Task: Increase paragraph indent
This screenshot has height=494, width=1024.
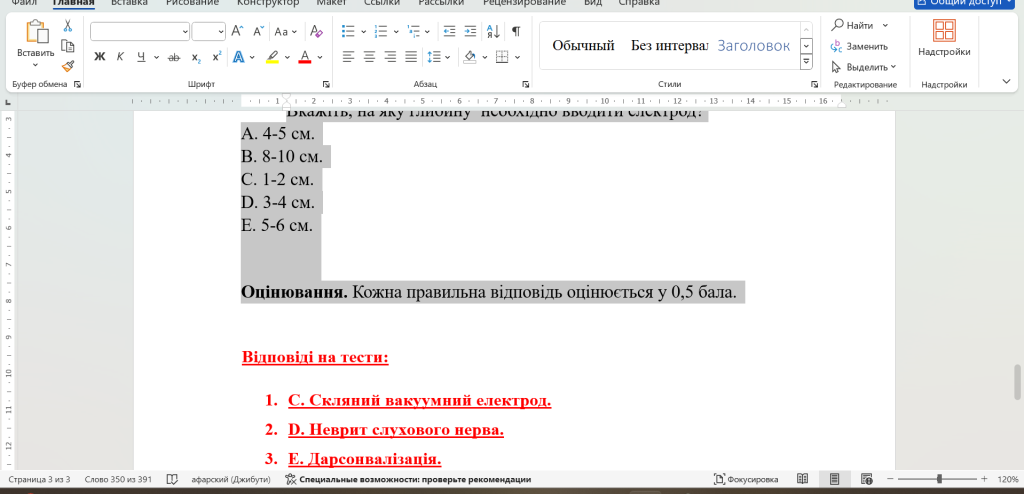Action: click(470, 31)
